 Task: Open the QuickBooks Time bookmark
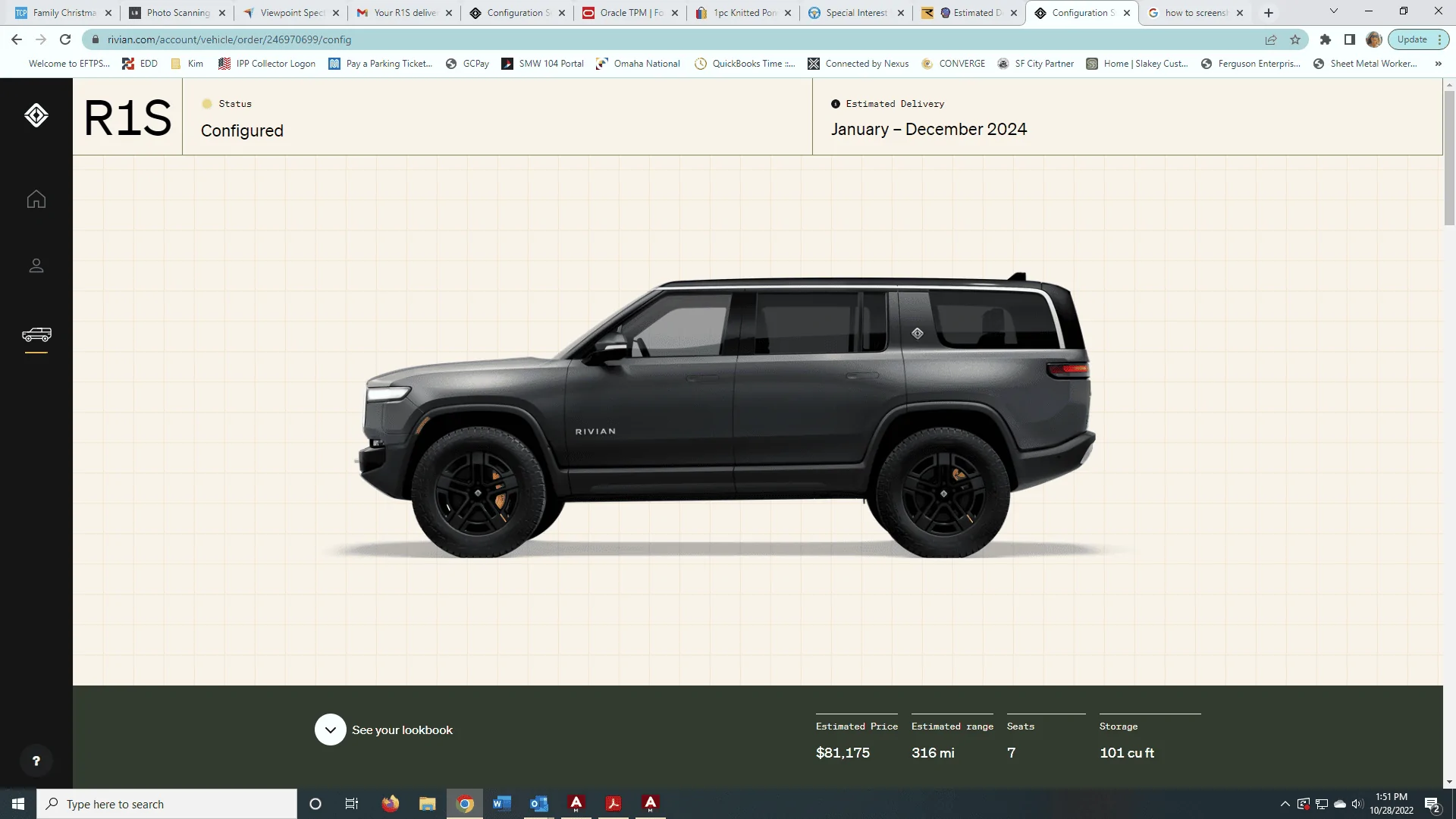pyautogui.click(x=745, y=64)
